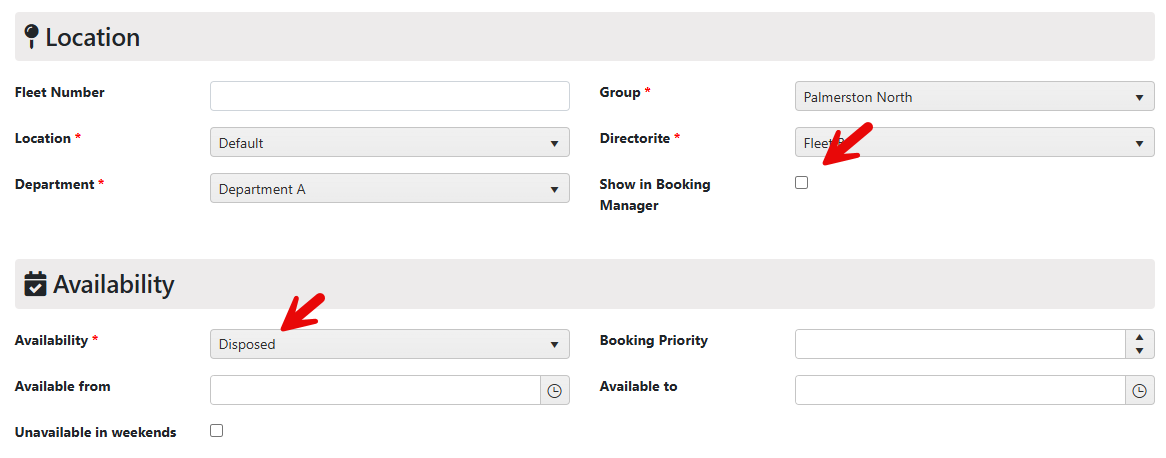Open the Available from clock picker
The image size is (1166, 458).
(554, 390)
